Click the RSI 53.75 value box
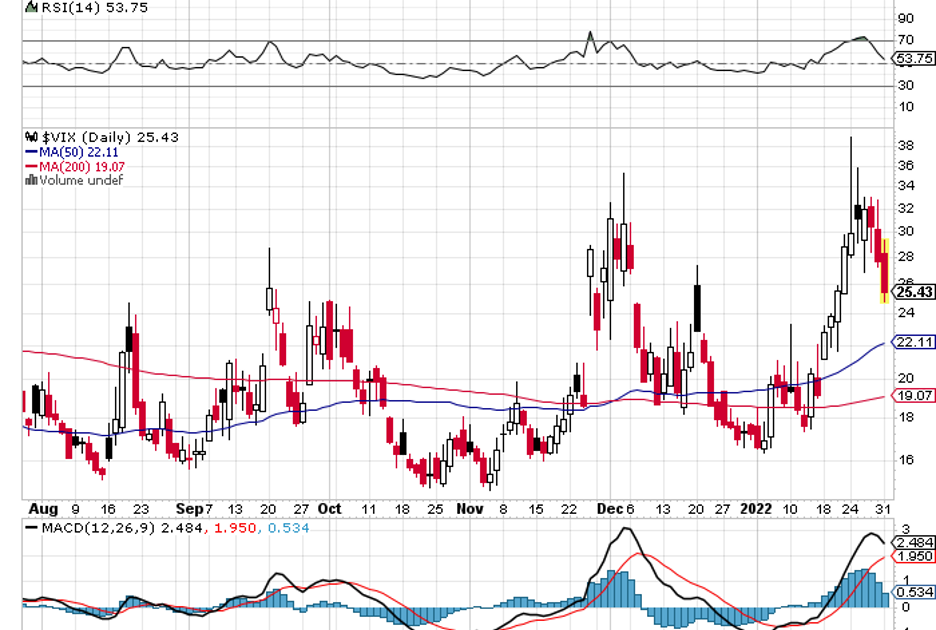 [914, 58]
